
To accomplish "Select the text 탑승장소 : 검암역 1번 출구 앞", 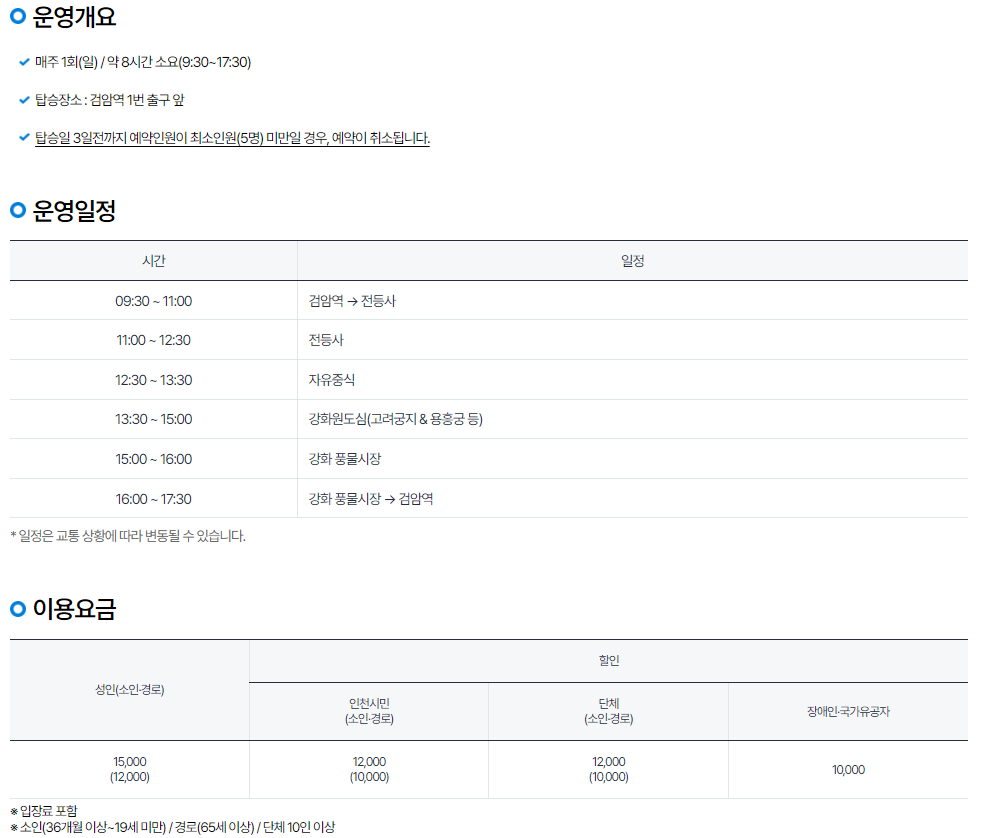I will (110, 100).
